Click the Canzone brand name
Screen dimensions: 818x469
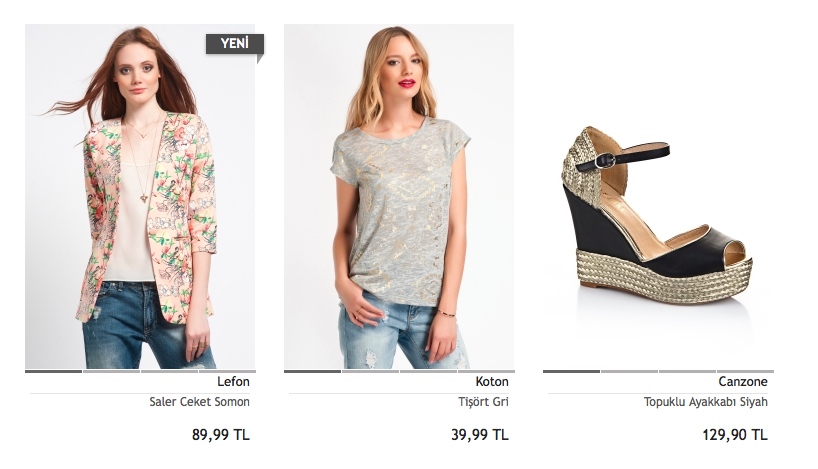(x=743, y=382)
